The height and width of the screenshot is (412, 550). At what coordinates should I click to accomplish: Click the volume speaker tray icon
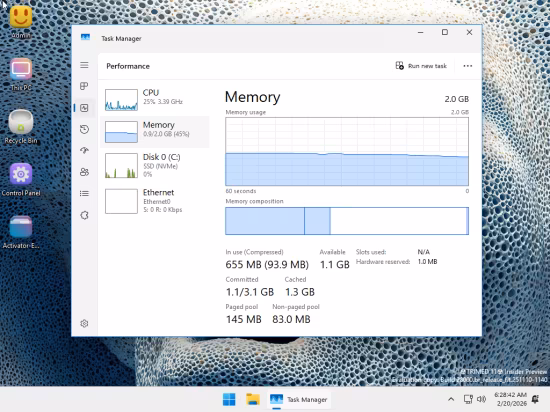pyautogui.click(x=482, y=399)
